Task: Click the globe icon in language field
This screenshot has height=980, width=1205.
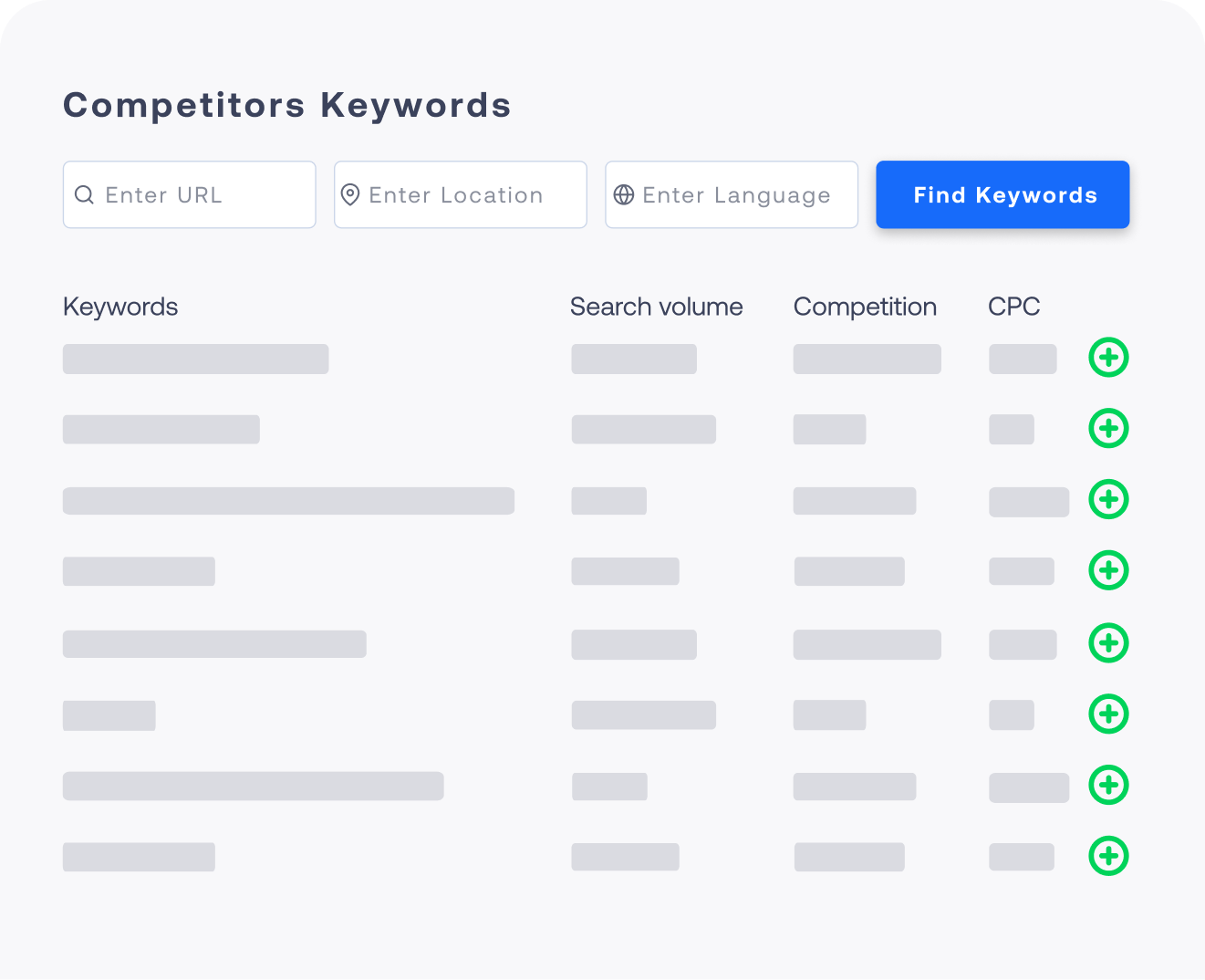Action: [624, 194]
